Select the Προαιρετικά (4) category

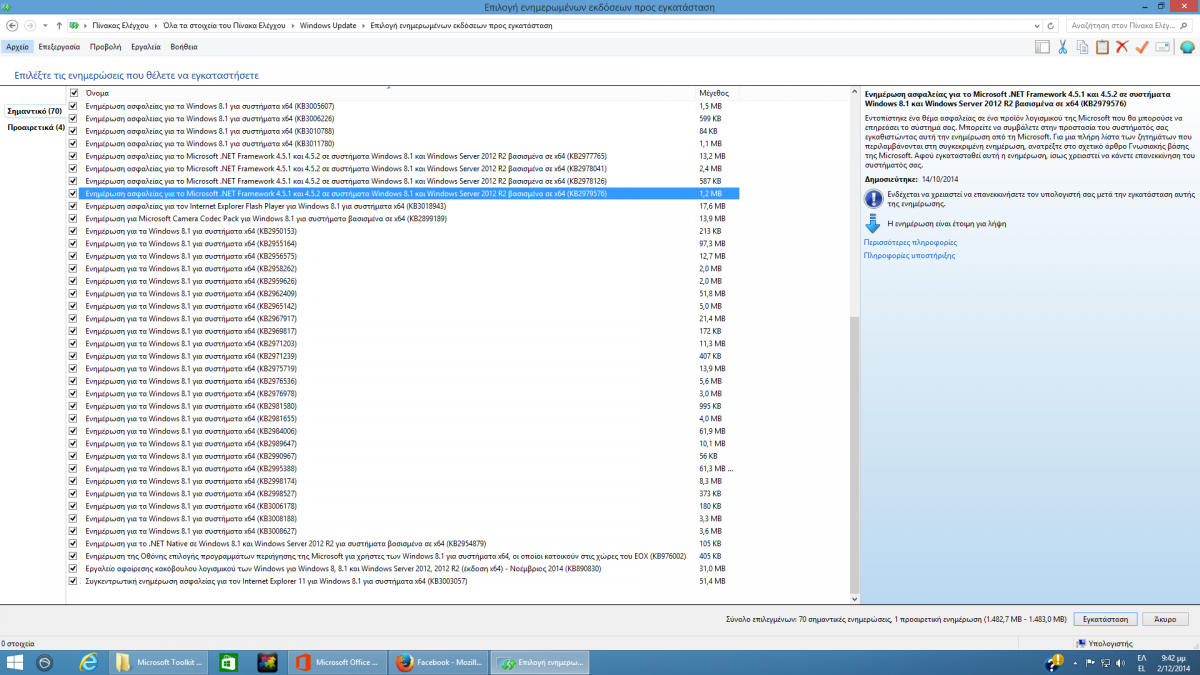36,127
